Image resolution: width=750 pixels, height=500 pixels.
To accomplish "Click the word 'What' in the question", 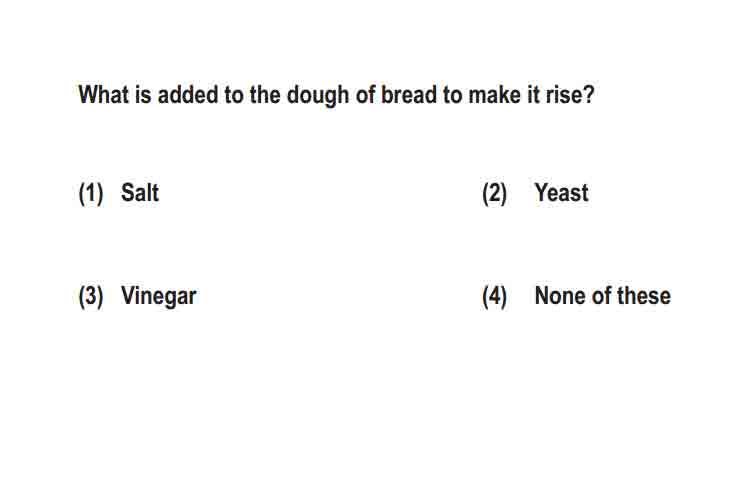I will (104, 94).
